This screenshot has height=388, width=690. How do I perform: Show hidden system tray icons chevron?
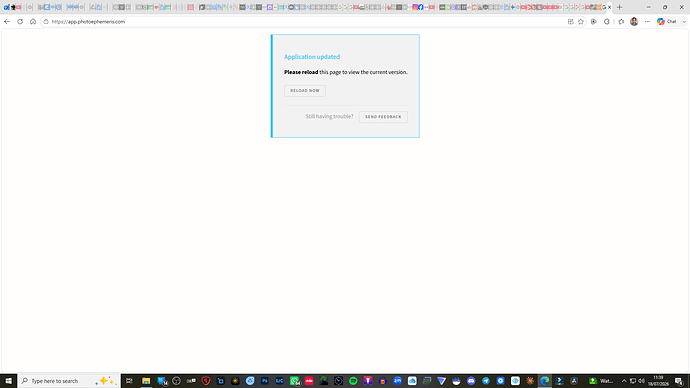(x=624, y=381)
